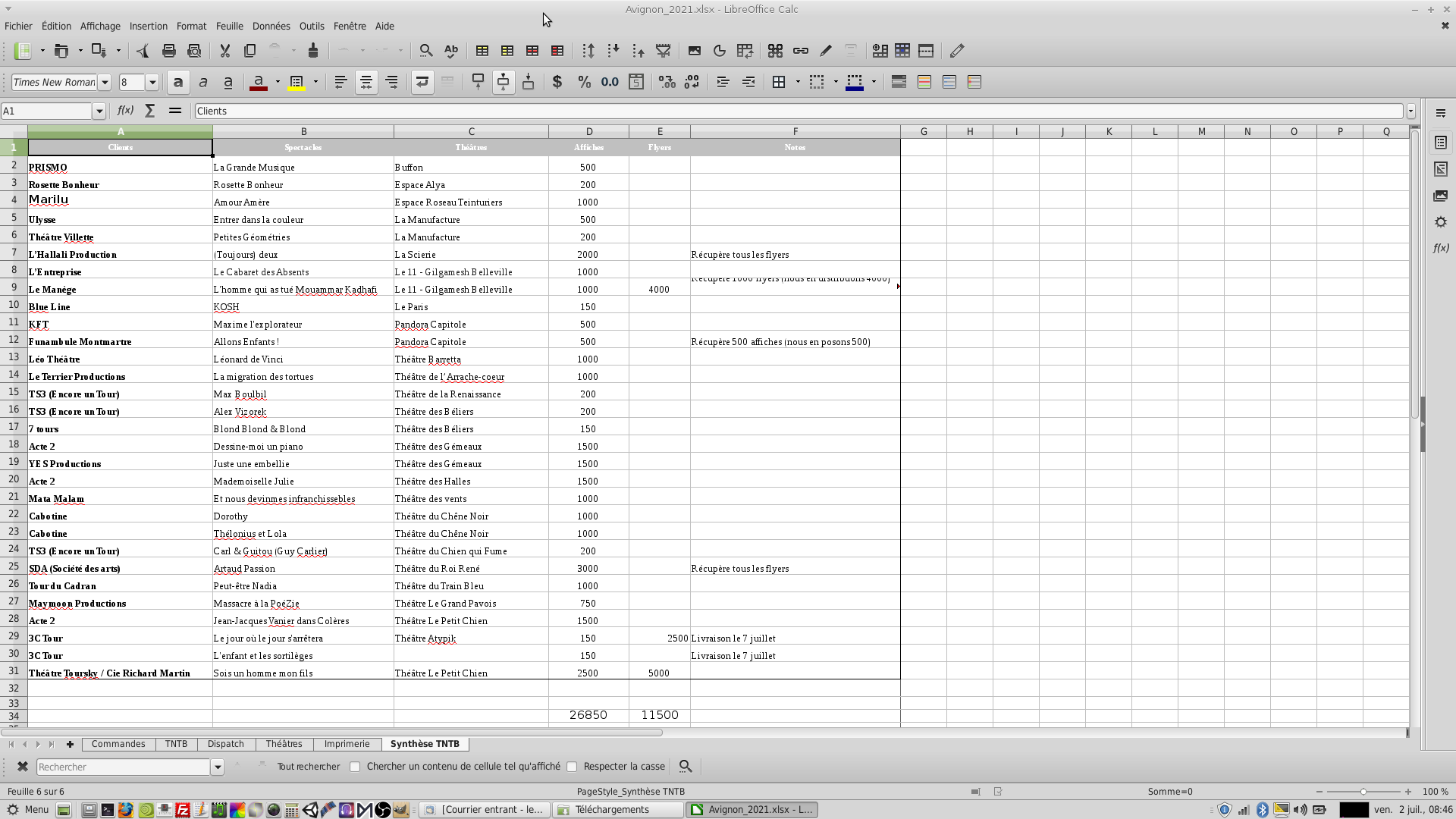1456x819 pixels.
Task: Open the font name dropdown
Action: [105, 82]
